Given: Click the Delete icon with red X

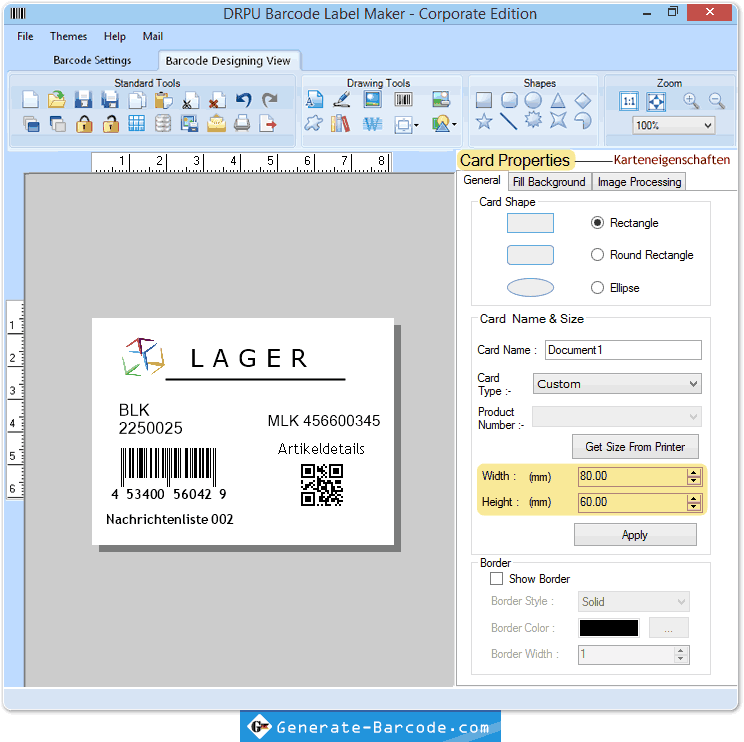Looking at the screenshot, I should click(x=217, y=100).
